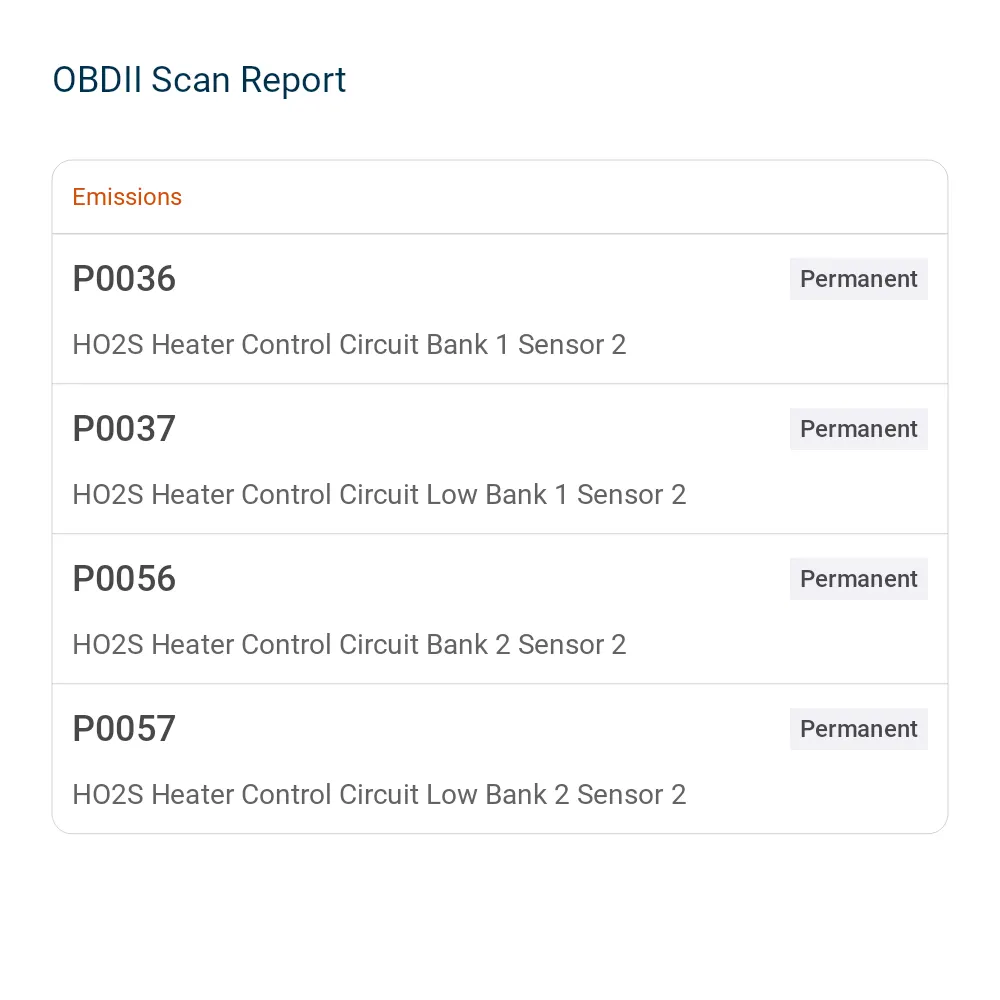Select HO2S Heater Control Circuit Low Bank 2 description
The height and width of the screenshot is (1000, 1000).
(x=379, y=794)
